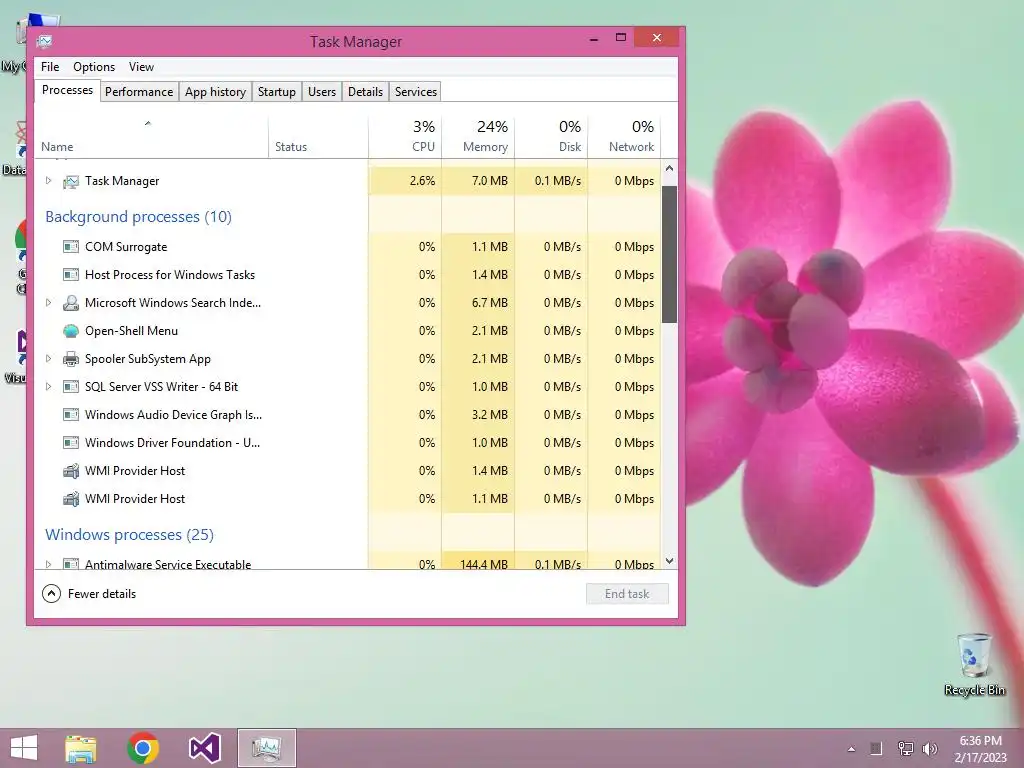Click the 3.2 MB memory cell
Image resolution: width=1024 pixels, height=768 pixels.
point(478,415)
